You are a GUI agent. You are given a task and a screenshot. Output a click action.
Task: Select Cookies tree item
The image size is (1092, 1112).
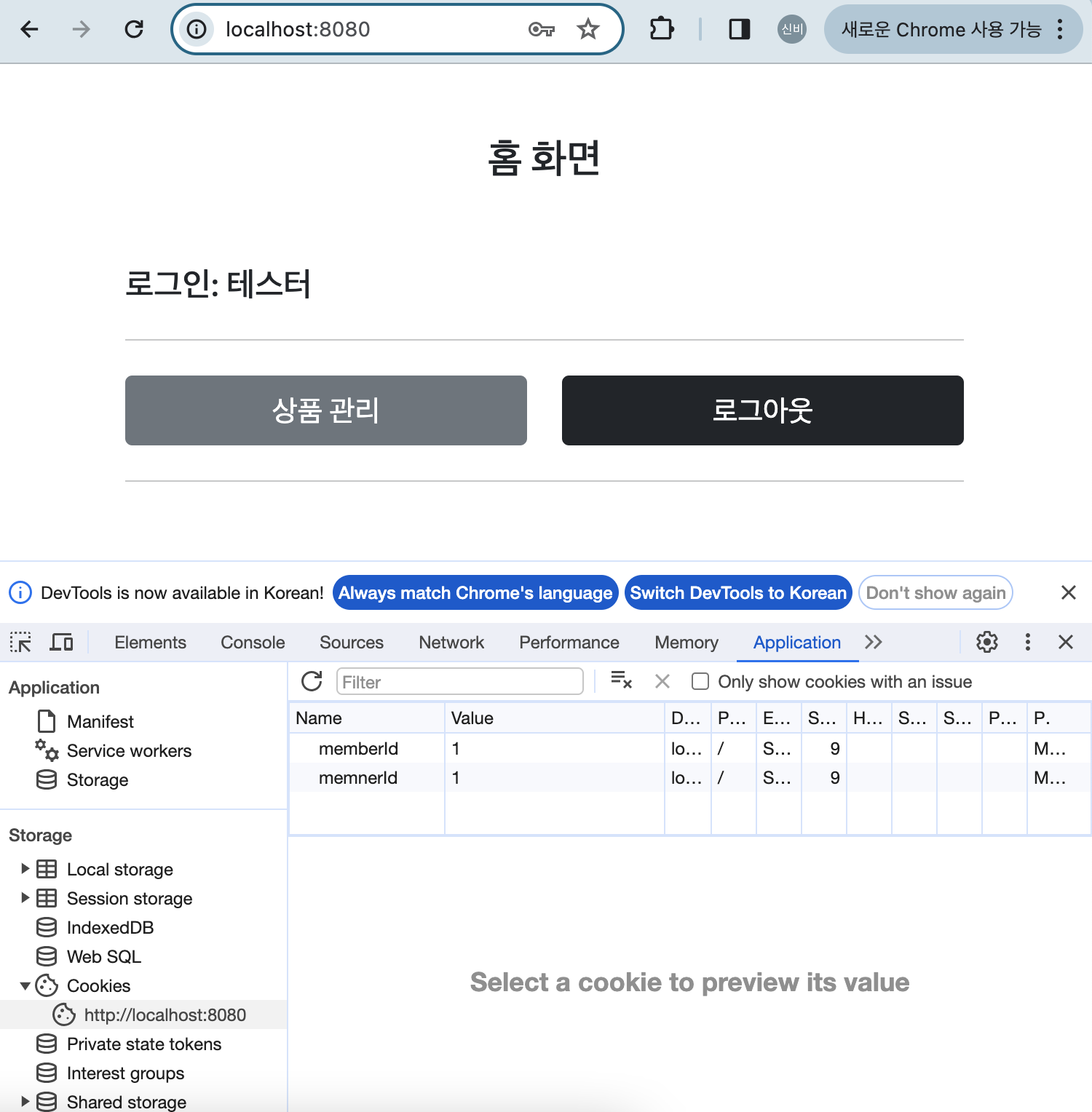pyautogui.click(x=98, y=986)
